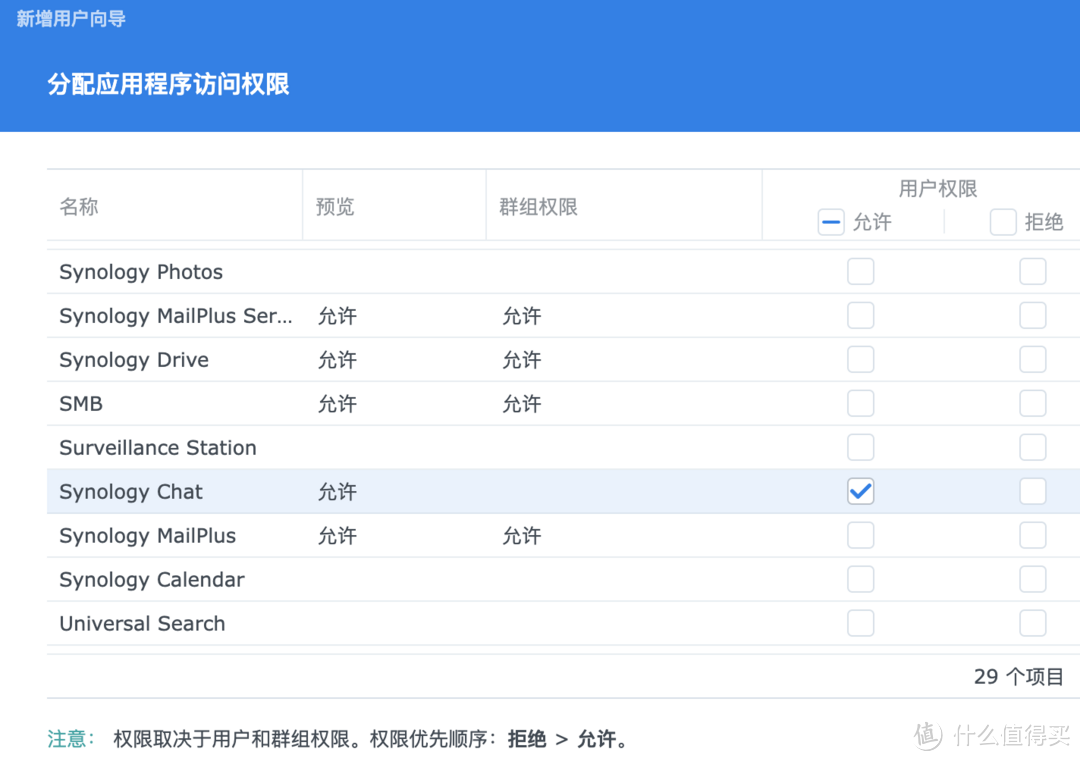Toggle the 拒绝 select-all header checkbox
The width and height of the screenshot is (1080, 761).
pos(1003,222)
